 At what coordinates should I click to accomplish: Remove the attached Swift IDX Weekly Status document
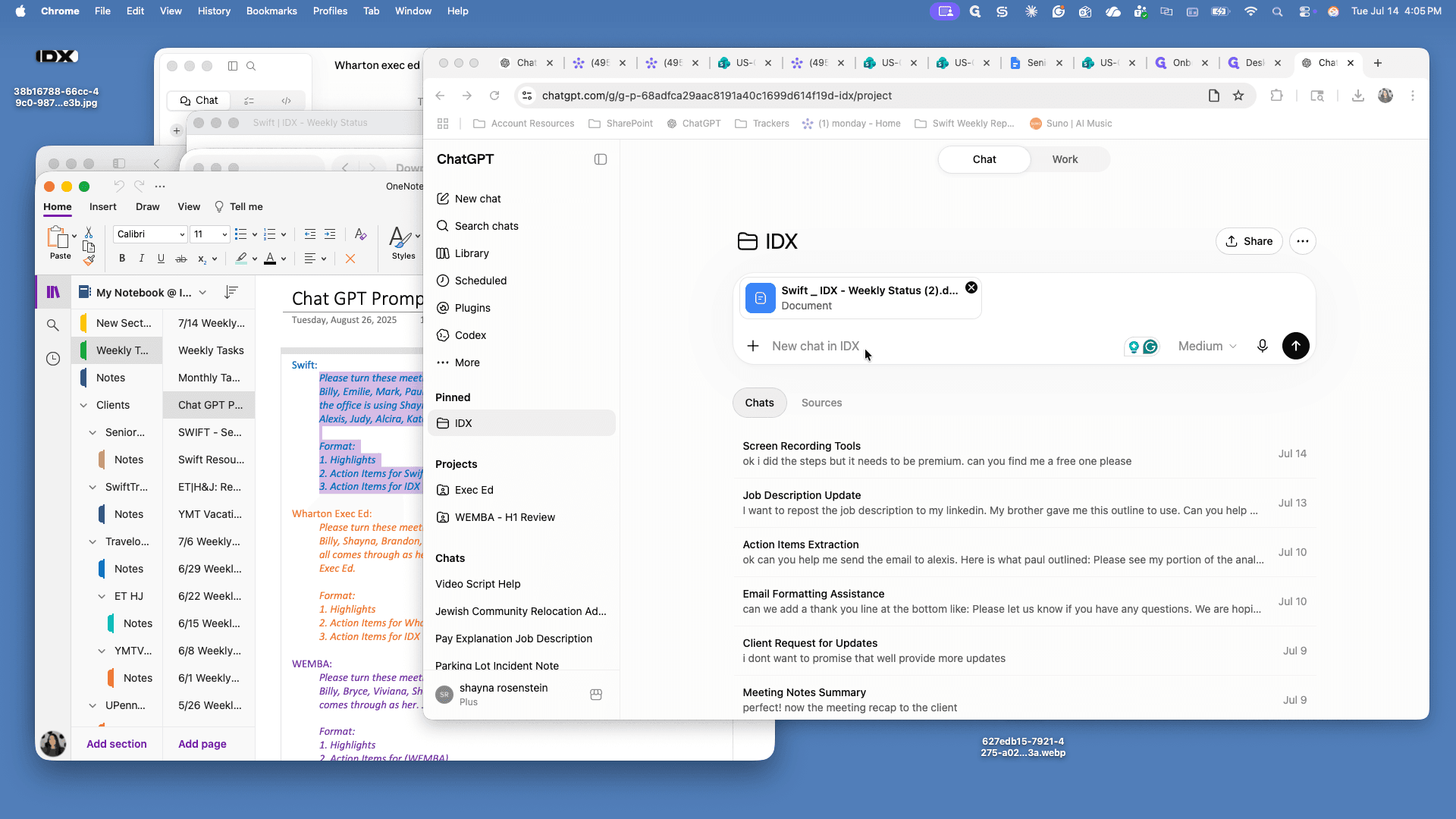(x=971, y=288)
